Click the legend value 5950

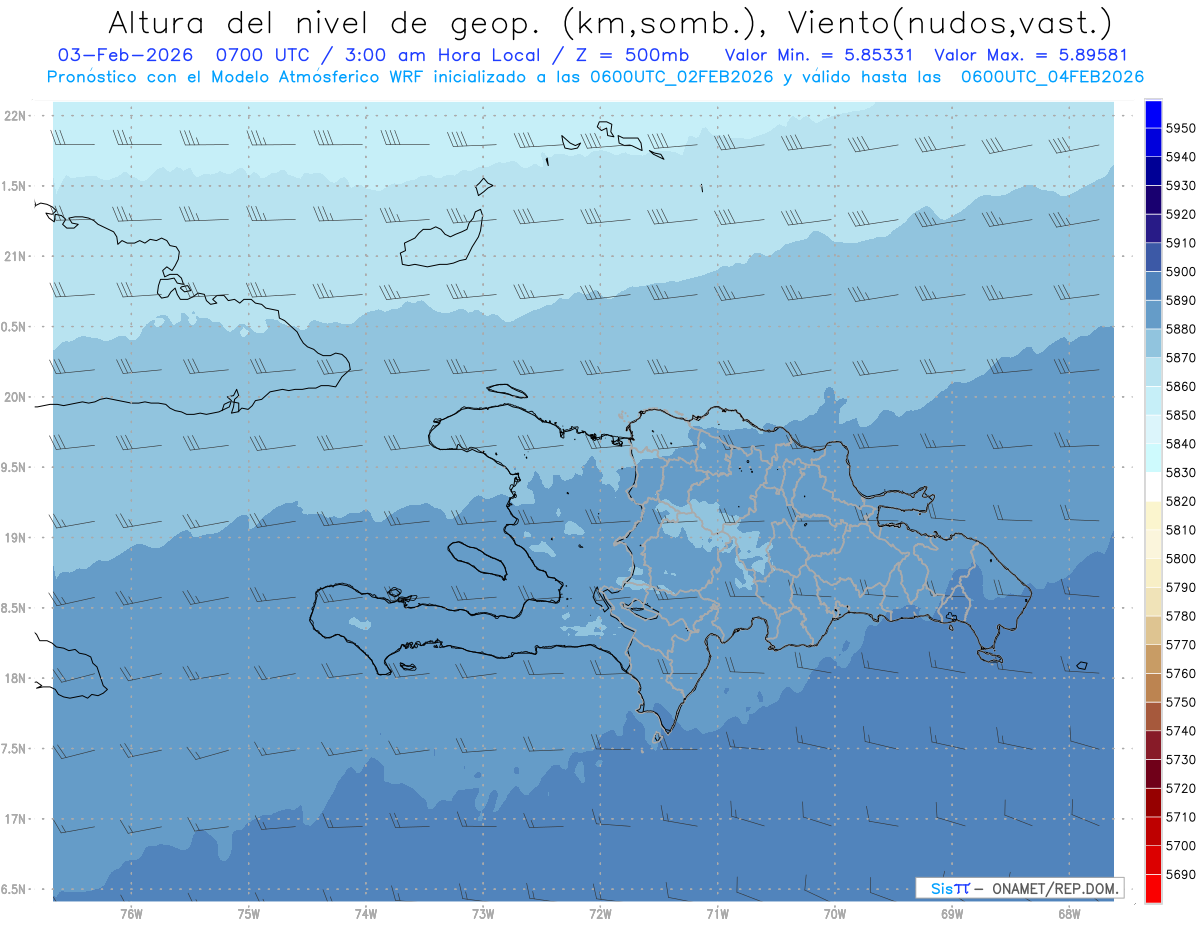click(x=1181, y=128)
